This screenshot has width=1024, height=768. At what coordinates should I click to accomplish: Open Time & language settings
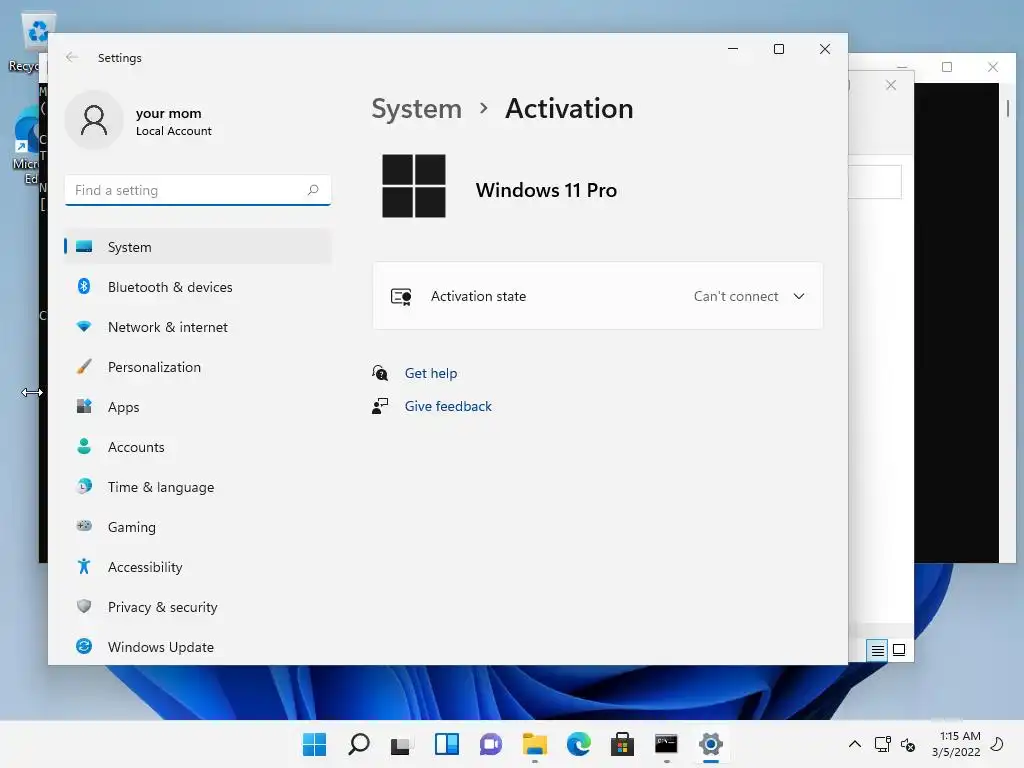[x=198, y=487]
